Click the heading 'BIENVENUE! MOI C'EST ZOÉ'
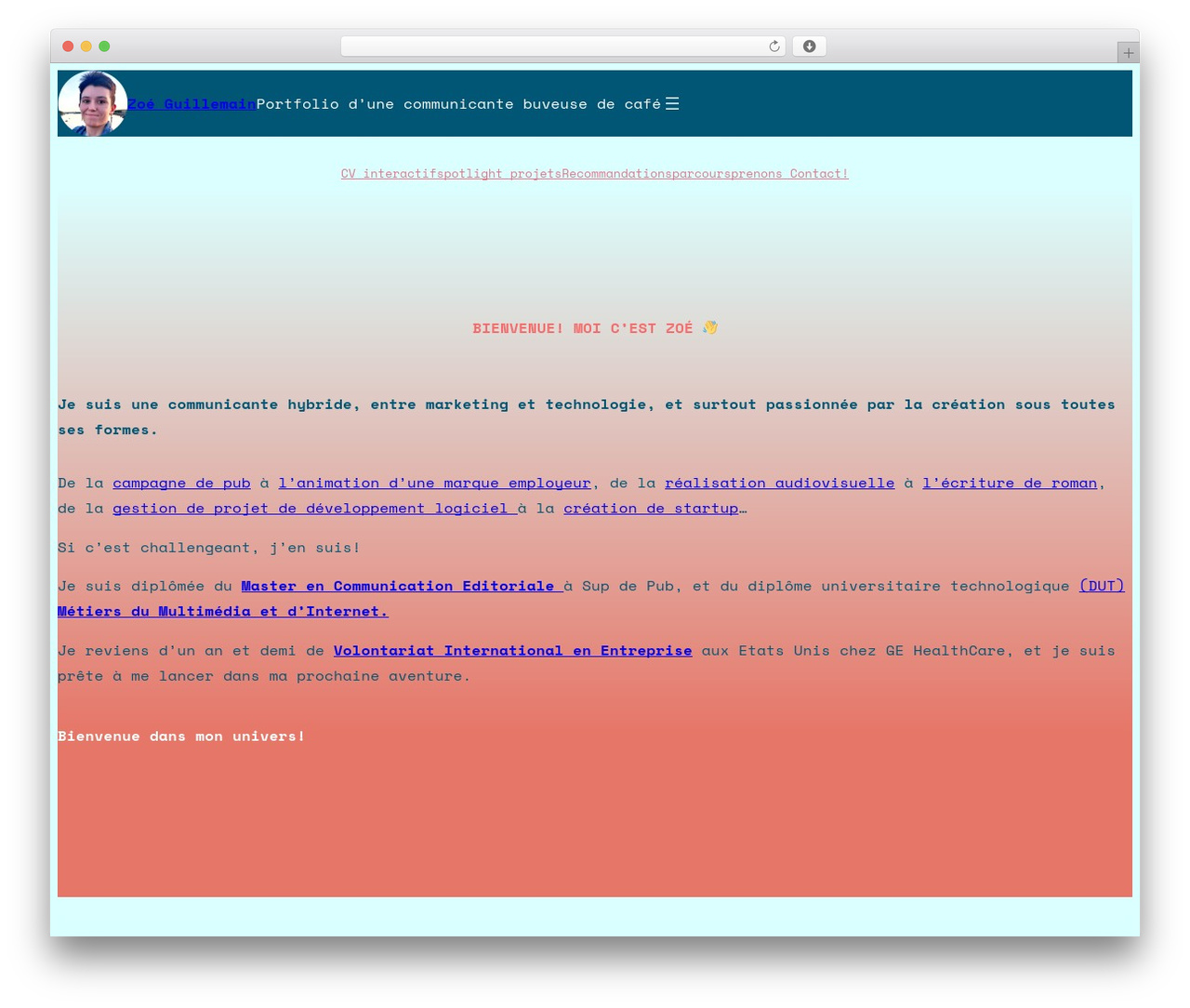The width and height of the screenshot is (1190, 1008). [x=595, y=328]
